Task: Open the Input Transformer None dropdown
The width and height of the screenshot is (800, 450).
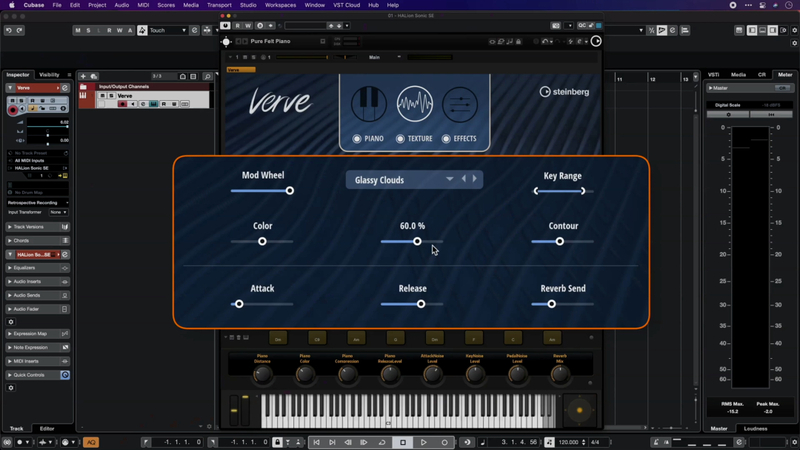Action: 58,212
